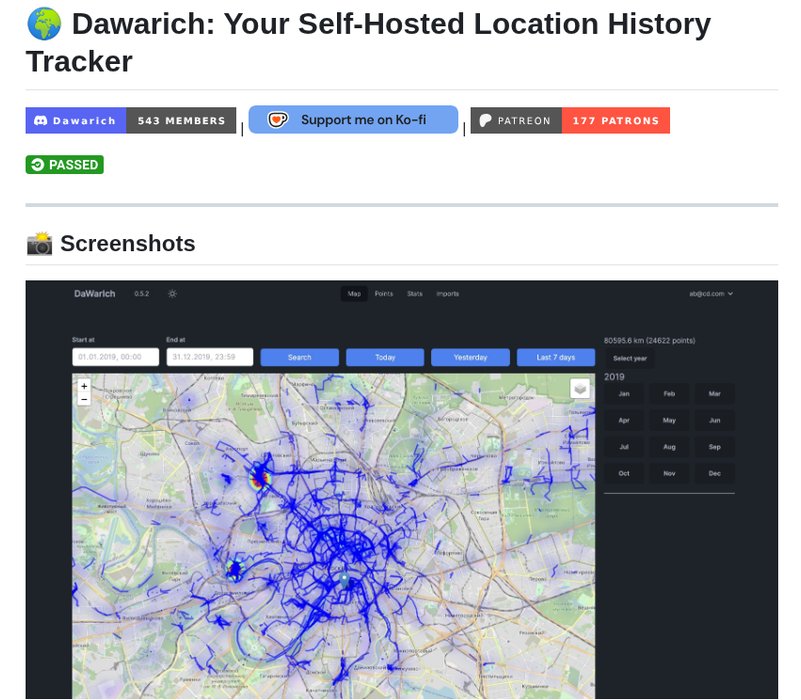This screenshot has width=801, height=700.
Task: Switch to the Points tab
Action: pos(384,294)
